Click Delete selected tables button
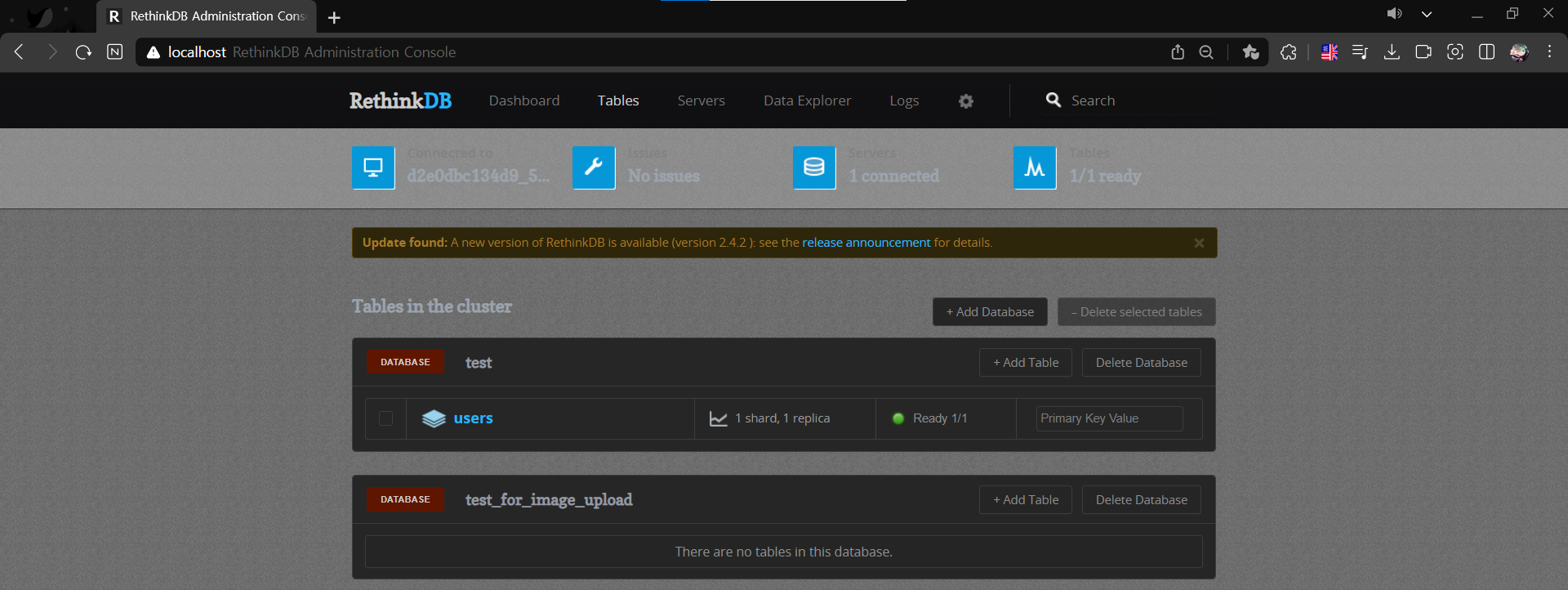 tap(1137, 312)
